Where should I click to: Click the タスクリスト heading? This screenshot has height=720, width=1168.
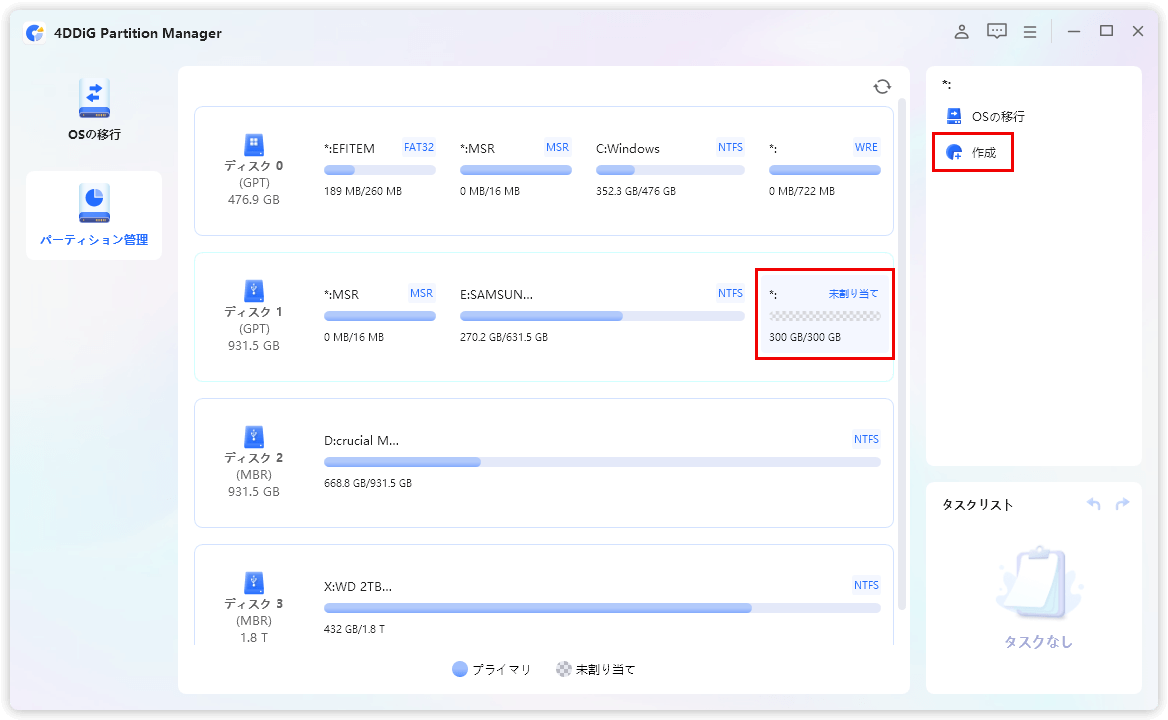977,505
